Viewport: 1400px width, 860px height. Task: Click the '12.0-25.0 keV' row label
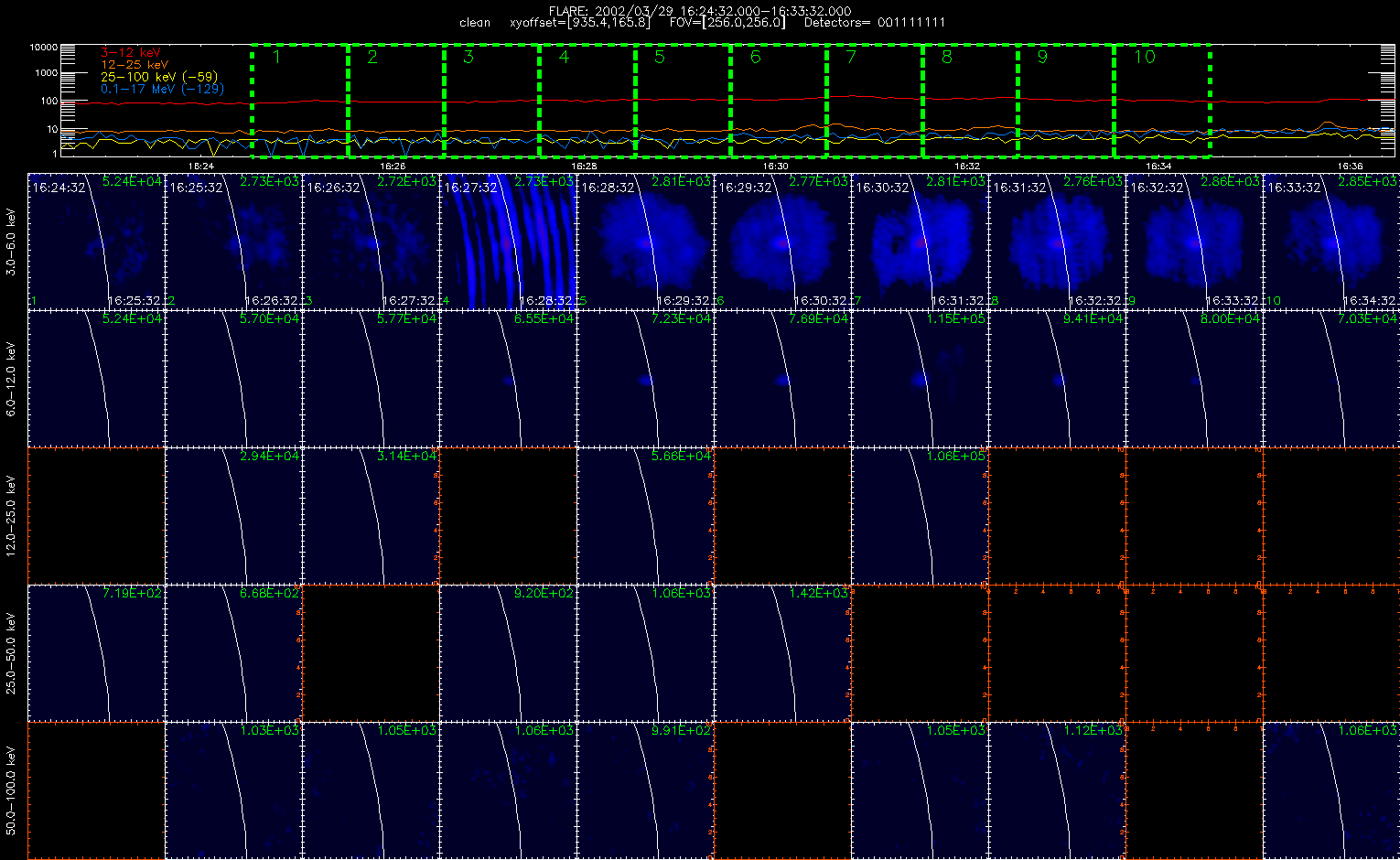click(x=11, y=515)
